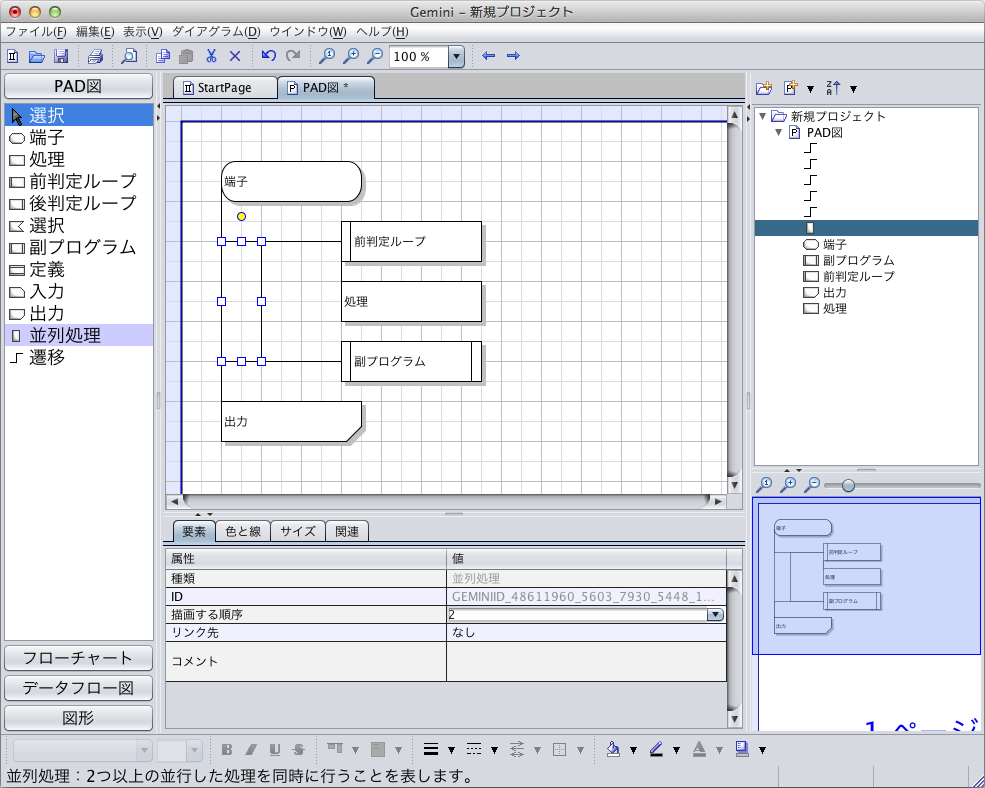Open the zoom percentage dropdown
Screen dimensions: 985x788
point(456,57)
